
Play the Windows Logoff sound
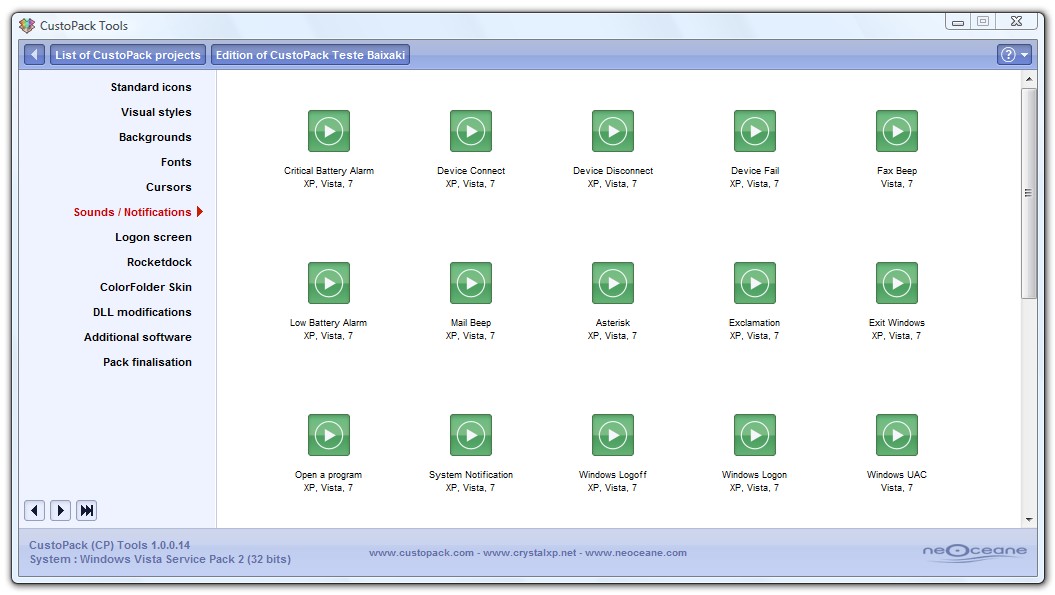pos(613,435)
